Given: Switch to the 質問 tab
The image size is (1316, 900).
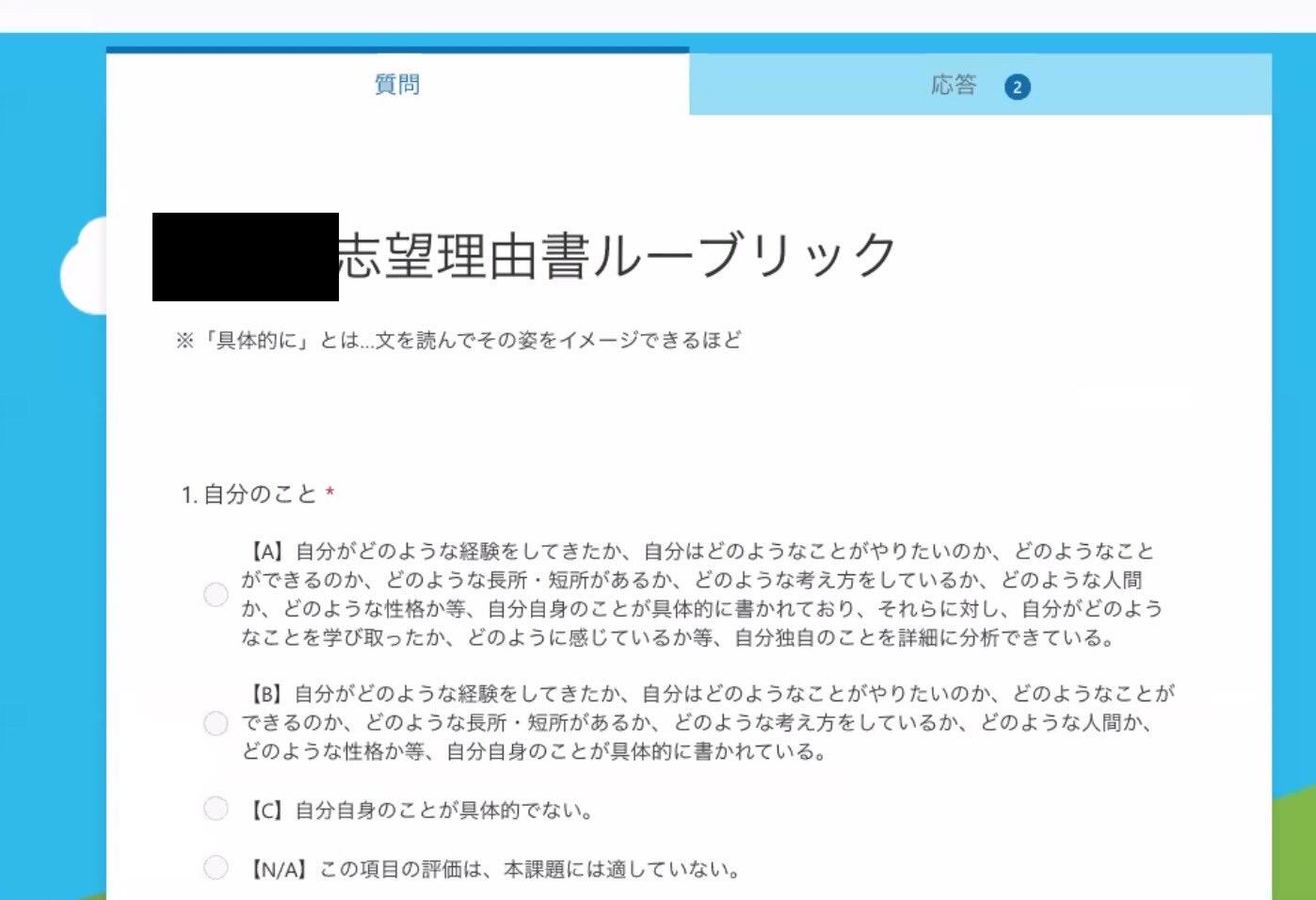Looking at the screenshot, I should coord(397,85).
